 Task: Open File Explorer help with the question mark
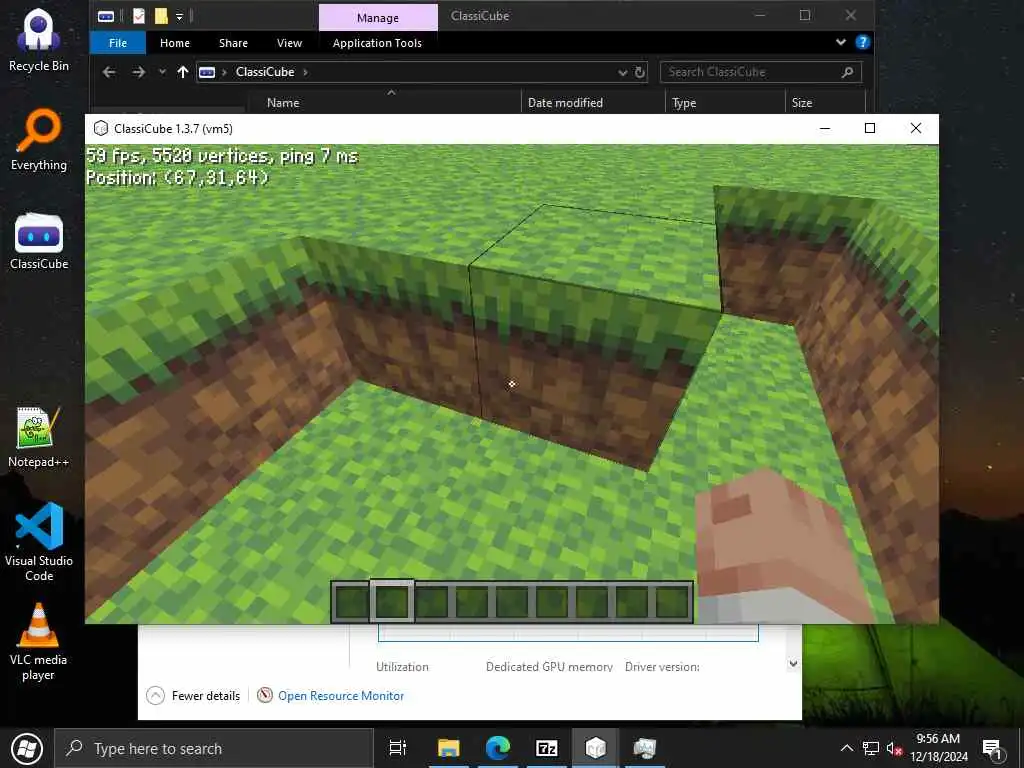863,42
